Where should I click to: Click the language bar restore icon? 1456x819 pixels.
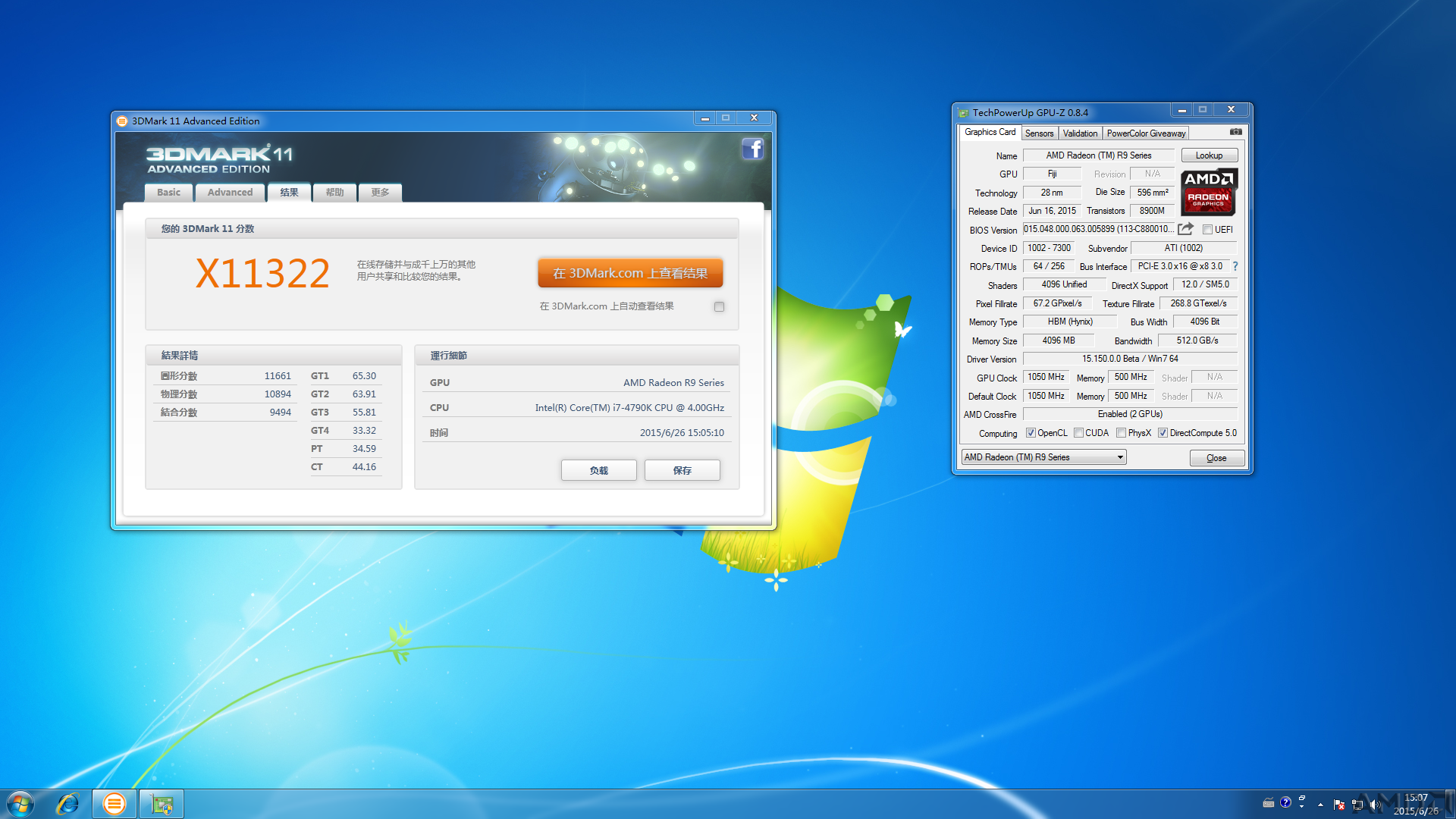[x=1302, y=798]
